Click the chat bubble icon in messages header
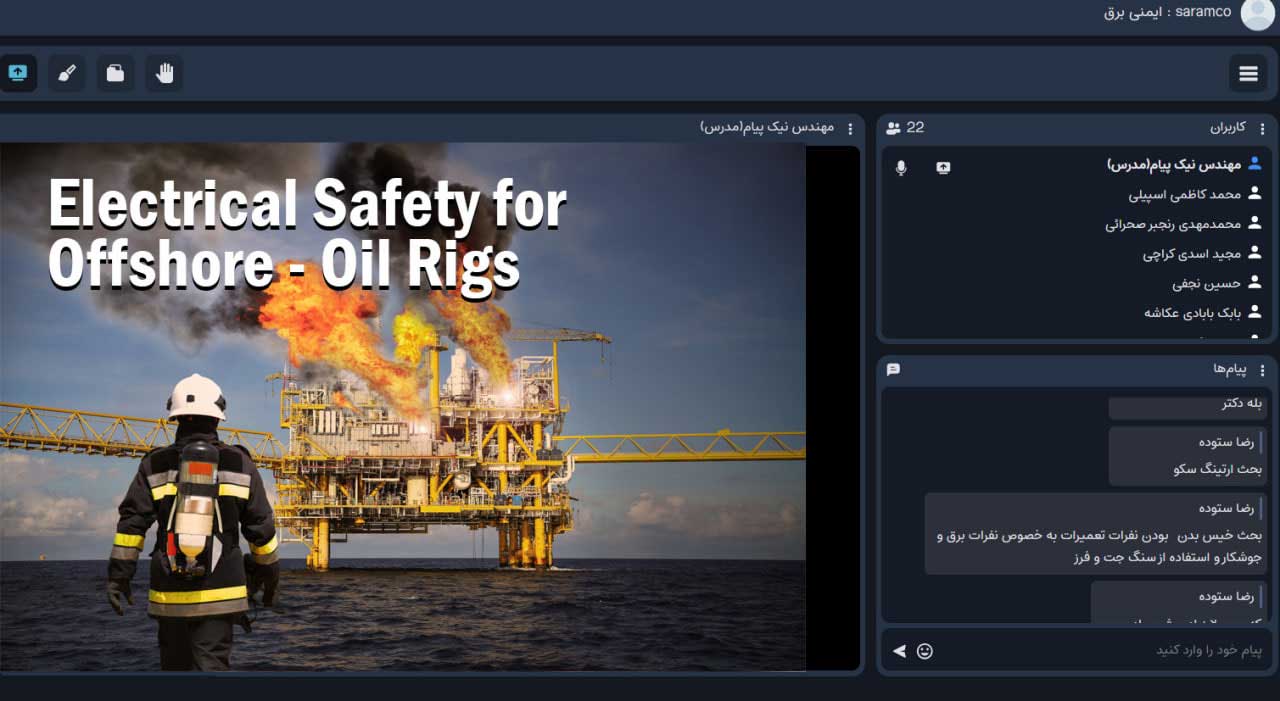 click(x=893, y=370)
